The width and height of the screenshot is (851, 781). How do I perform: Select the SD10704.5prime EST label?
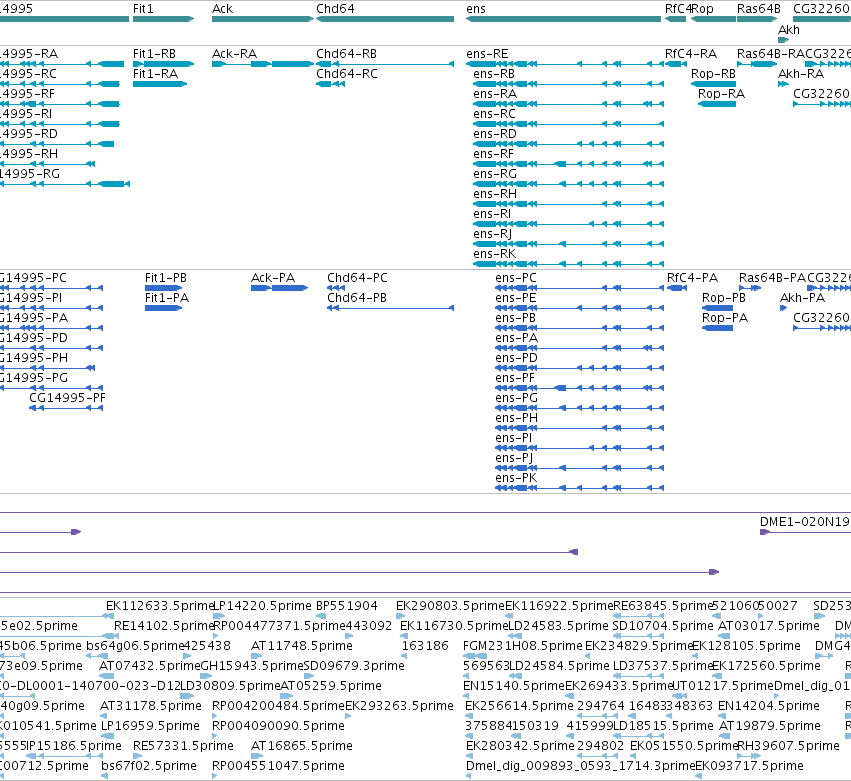tap(663, 626)
